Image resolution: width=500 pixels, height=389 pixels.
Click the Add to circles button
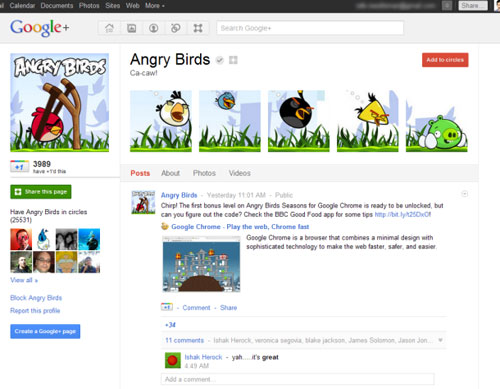[x=445, y=60]
